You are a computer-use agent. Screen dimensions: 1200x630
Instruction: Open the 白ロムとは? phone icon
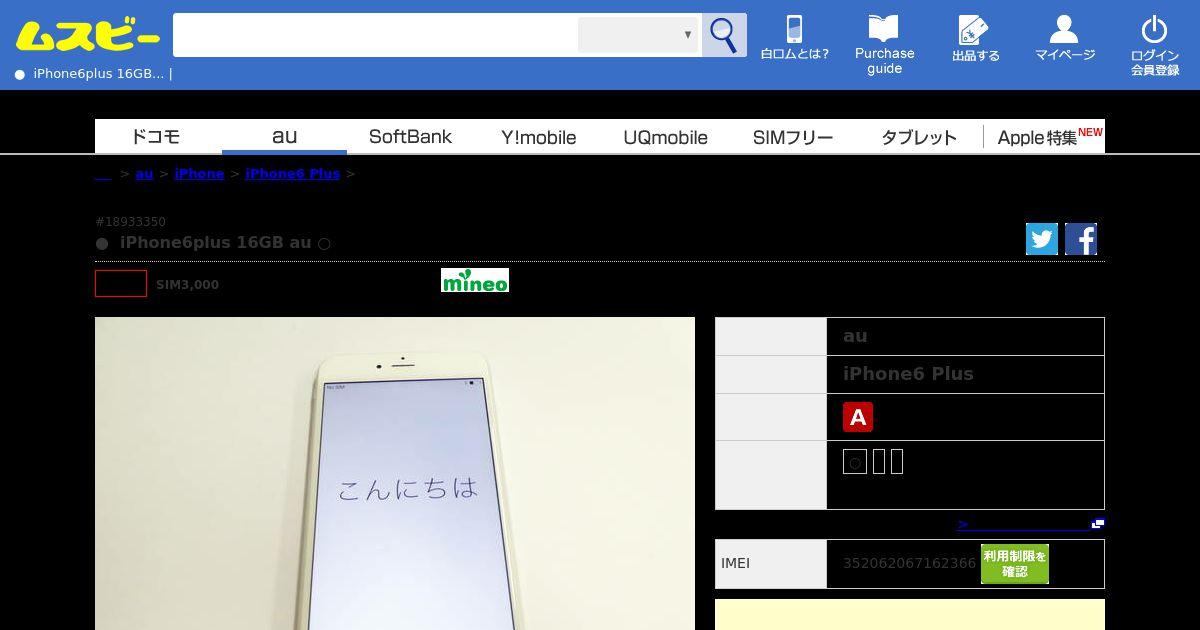pyautogui.click(x=794, y=38)
